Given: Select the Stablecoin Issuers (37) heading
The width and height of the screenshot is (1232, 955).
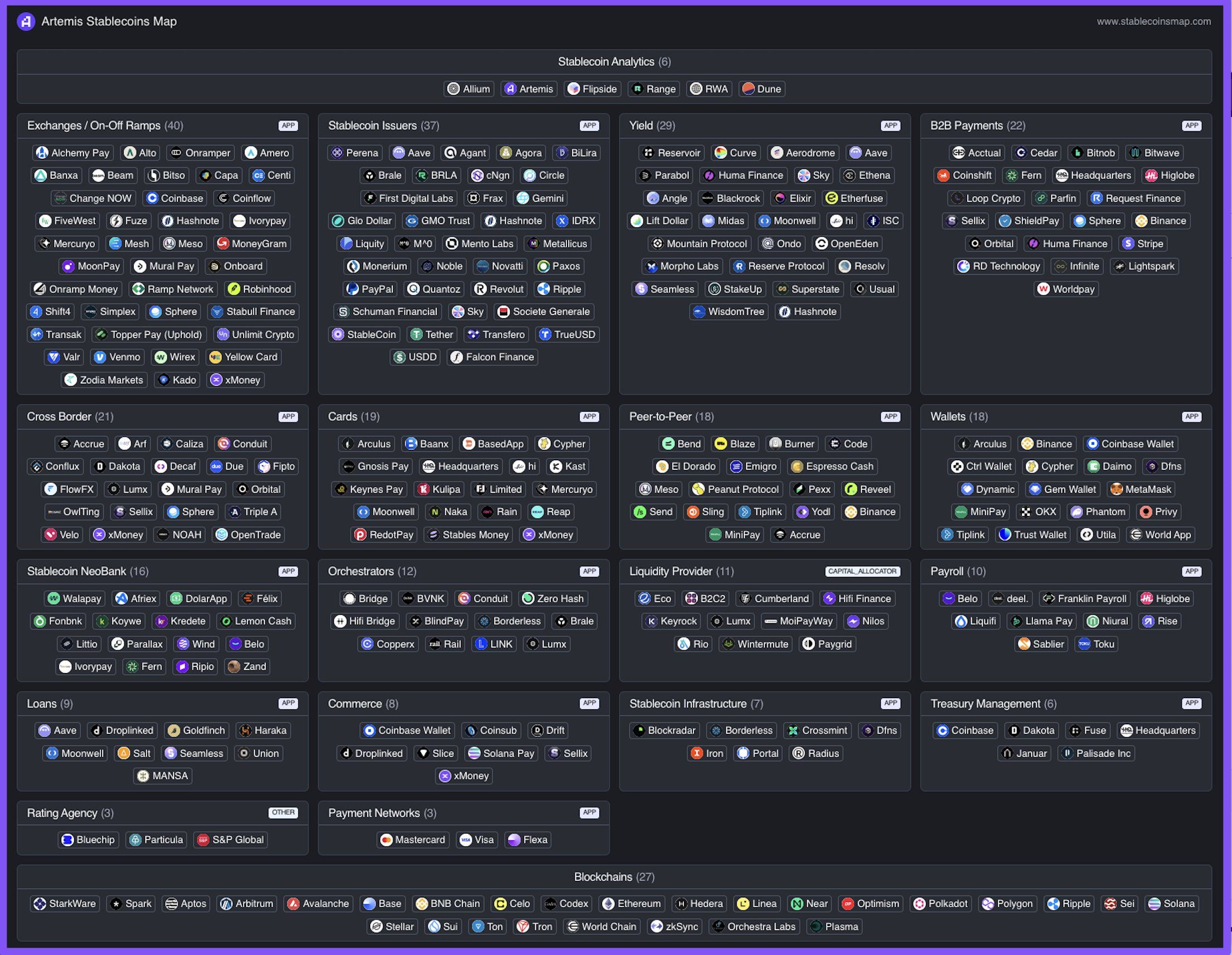Looking at the screenshot, I should click(384, 126).
